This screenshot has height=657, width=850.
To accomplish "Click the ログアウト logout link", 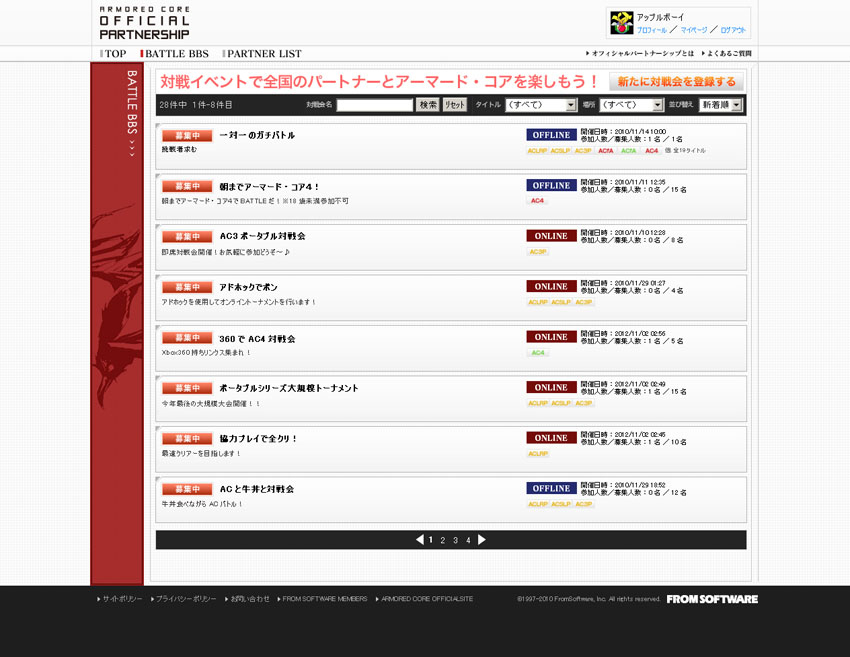I will (733, 30).
